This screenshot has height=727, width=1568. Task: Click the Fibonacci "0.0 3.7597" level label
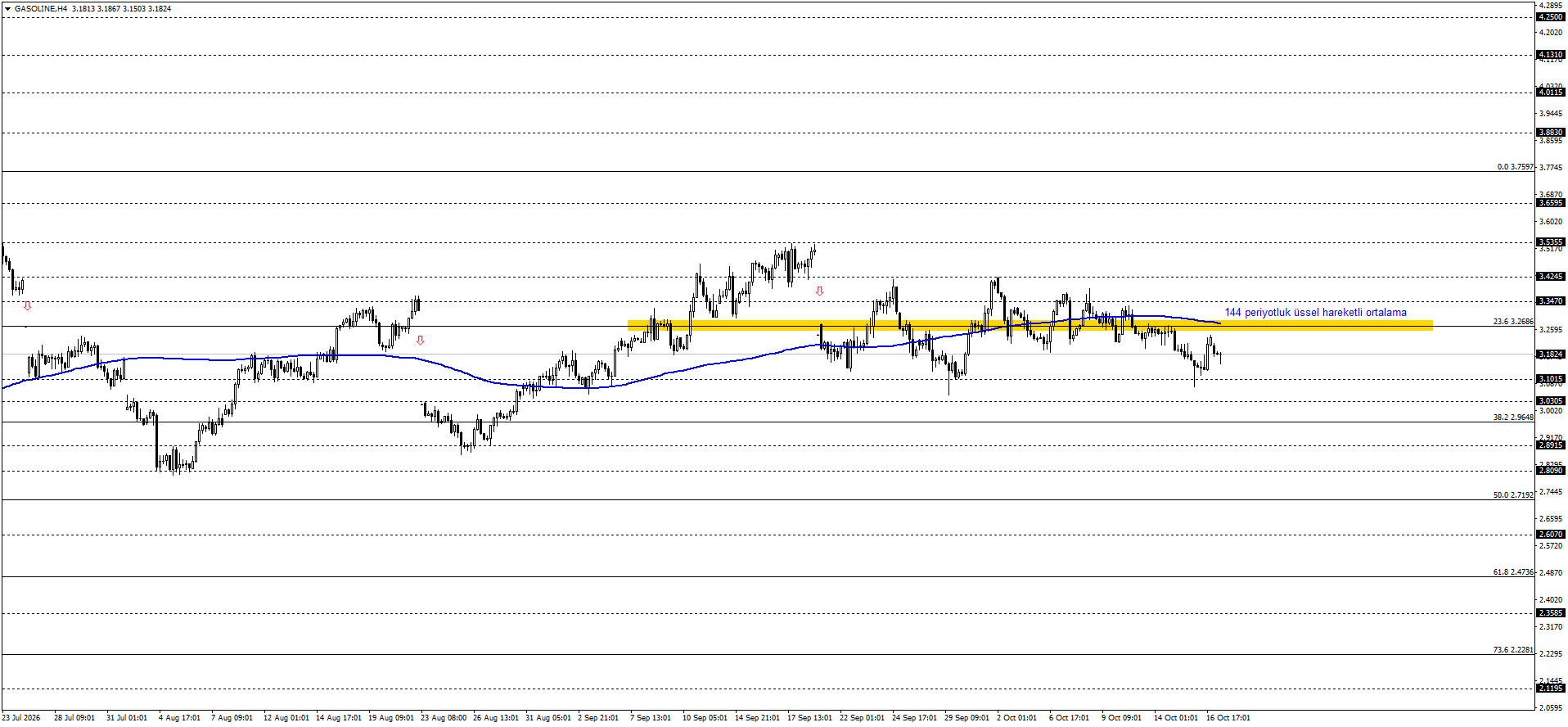(1516, 166)
